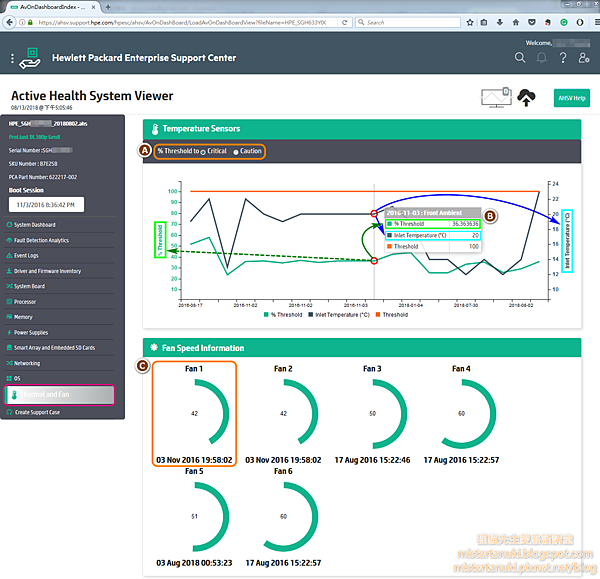The width and height of the screenshot is (600, 579).
Task: Open the help question mark icon
Action: click(562, 58)
